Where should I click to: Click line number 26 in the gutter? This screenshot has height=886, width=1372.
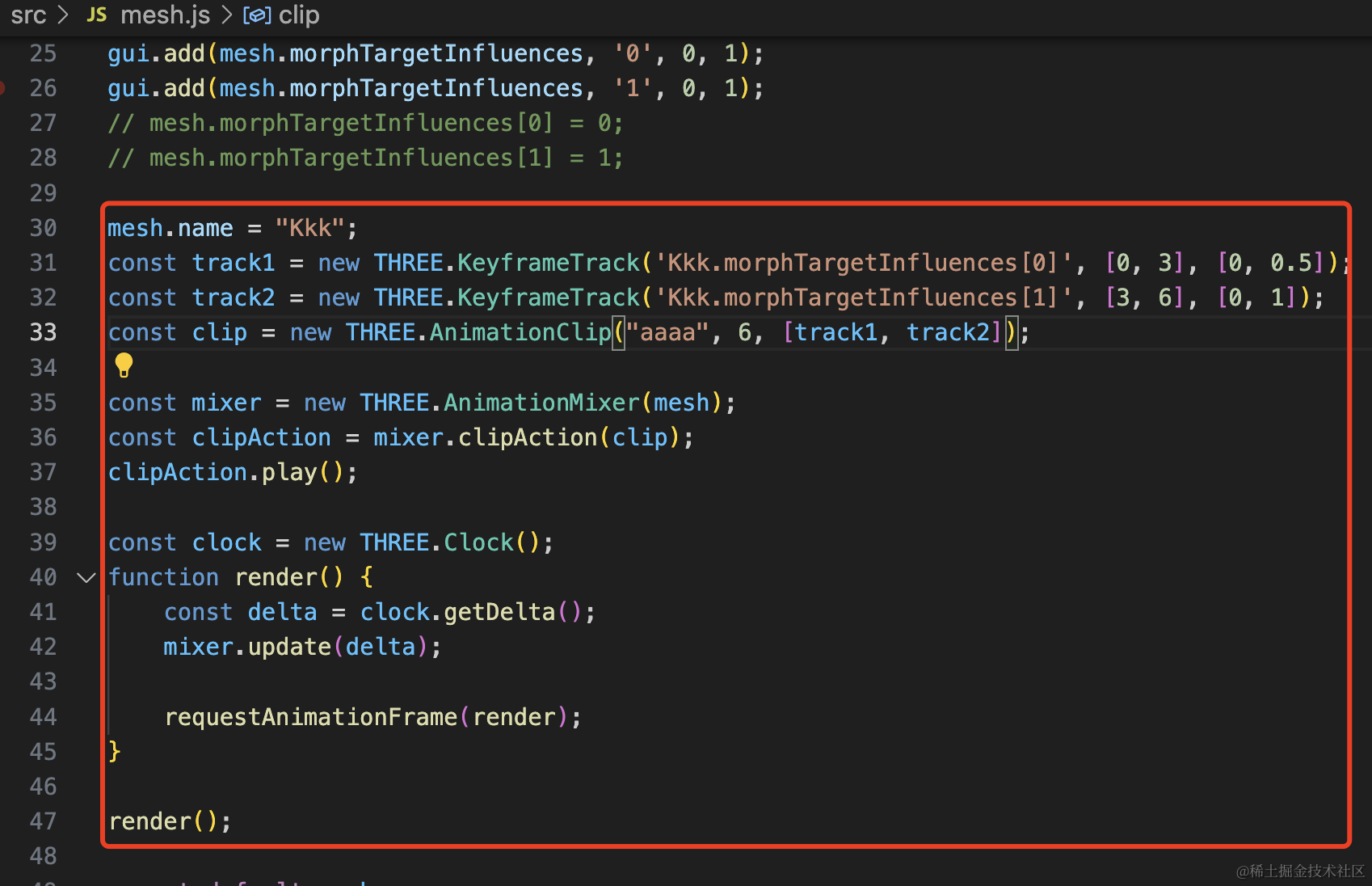coord(43,88)
